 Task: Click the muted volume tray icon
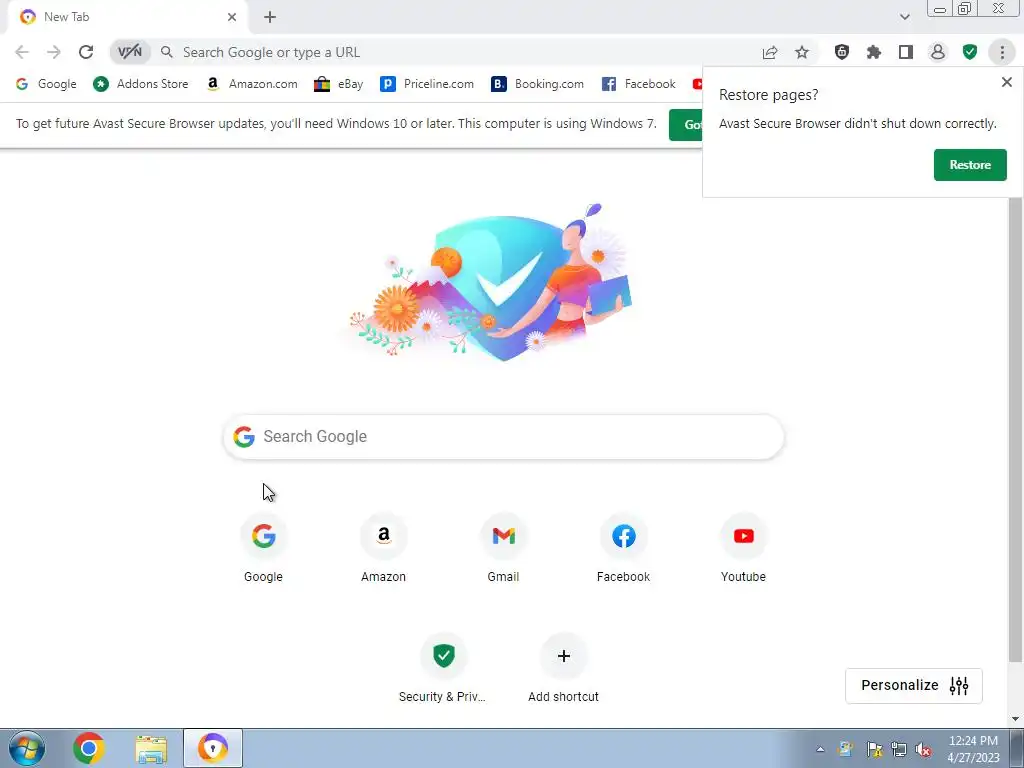(x=923, y=750)
